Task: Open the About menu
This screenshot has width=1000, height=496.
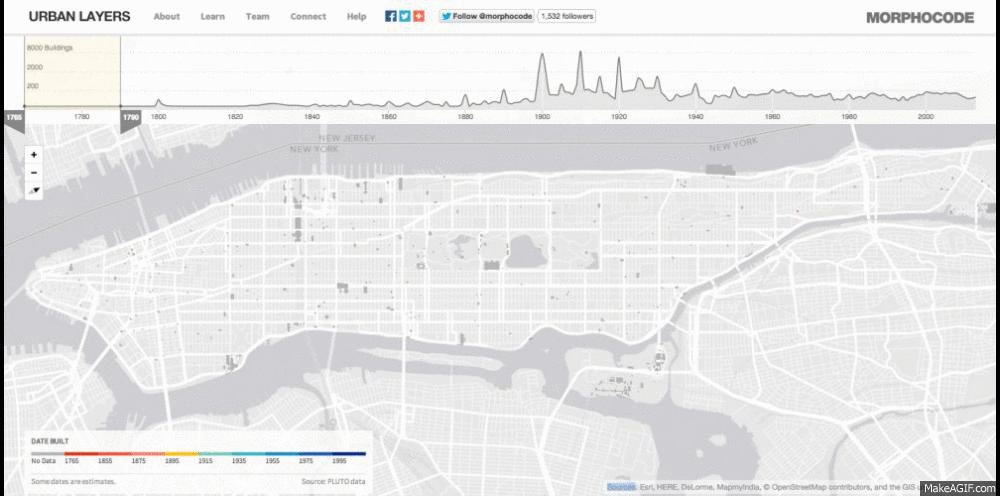Action: (x=167, y=17)
